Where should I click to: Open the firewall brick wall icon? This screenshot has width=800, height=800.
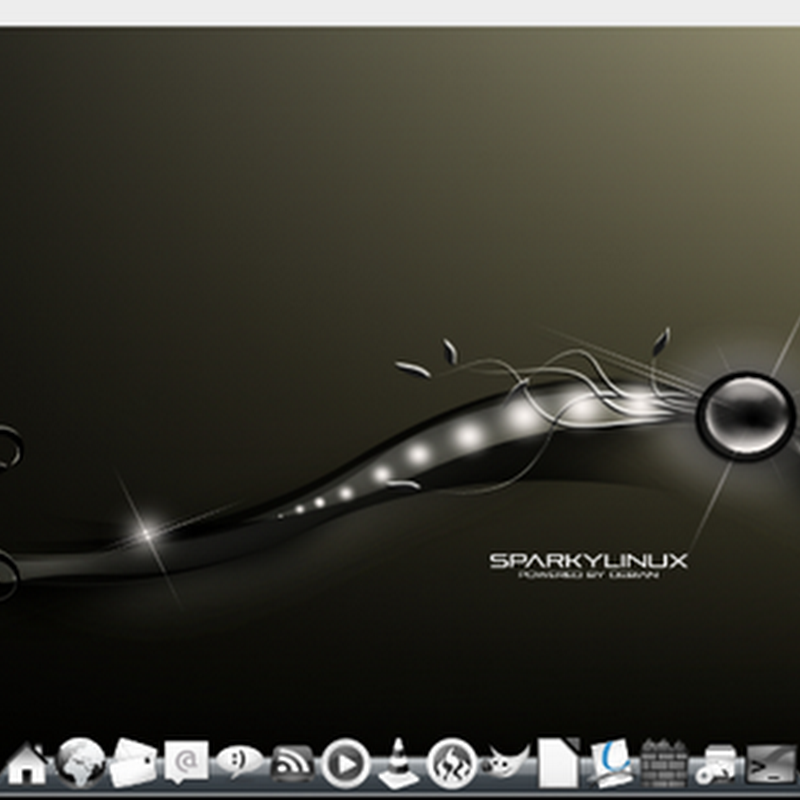pyautogui.click(x=665, y=763)
